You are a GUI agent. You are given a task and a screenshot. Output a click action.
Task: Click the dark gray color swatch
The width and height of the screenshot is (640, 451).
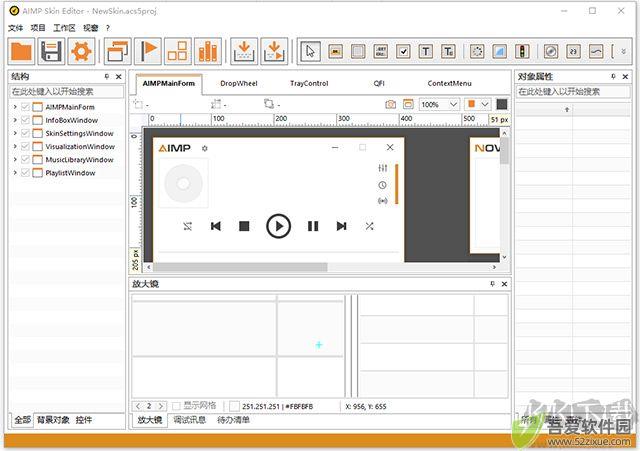tap(502, 104)
